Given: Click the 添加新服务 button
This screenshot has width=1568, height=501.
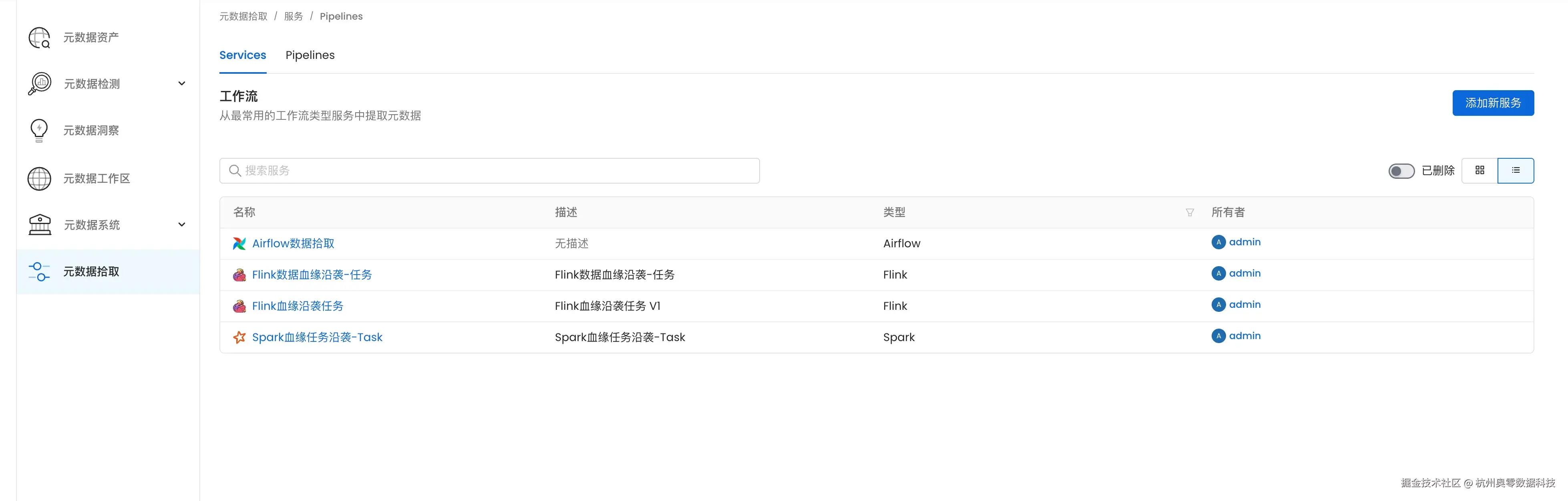Looking at the screenshot, I should point(1493,103).
